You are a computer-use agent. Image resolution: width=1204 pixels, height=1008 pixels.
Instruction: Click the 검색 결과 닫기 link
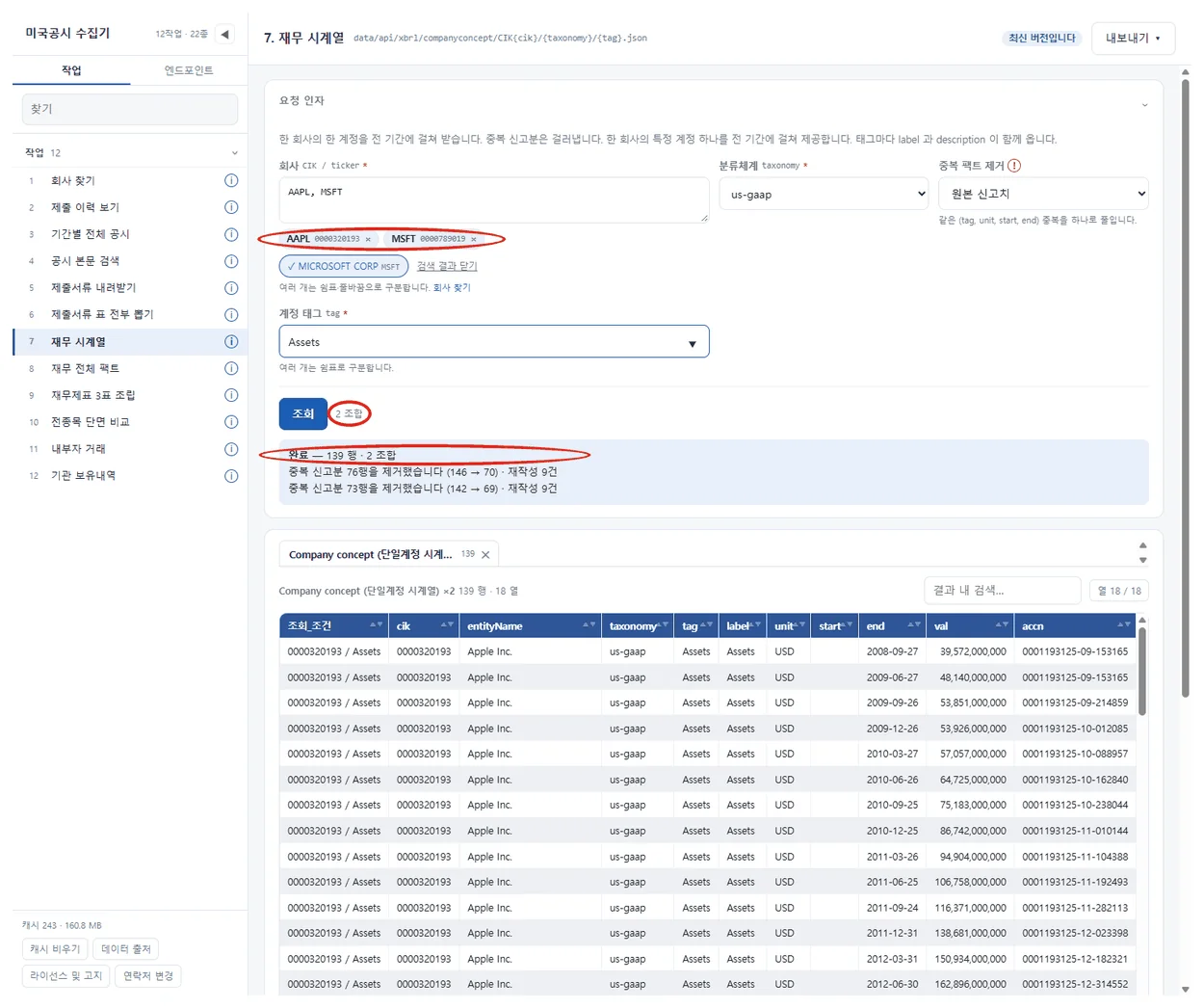[447, 267]
